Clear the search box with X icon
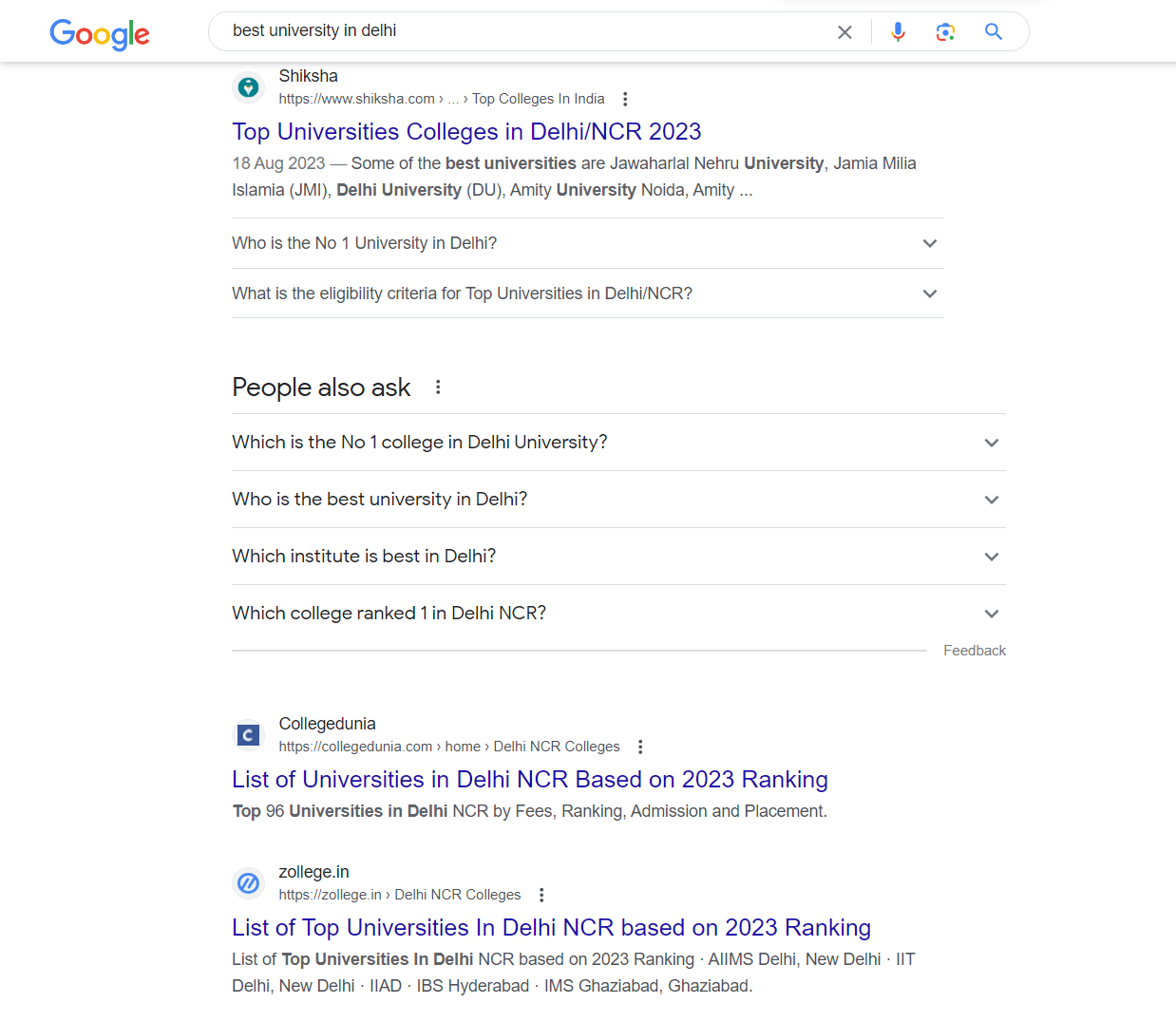The width and height of the screenshot is (1176, 1022). point(844,32)
